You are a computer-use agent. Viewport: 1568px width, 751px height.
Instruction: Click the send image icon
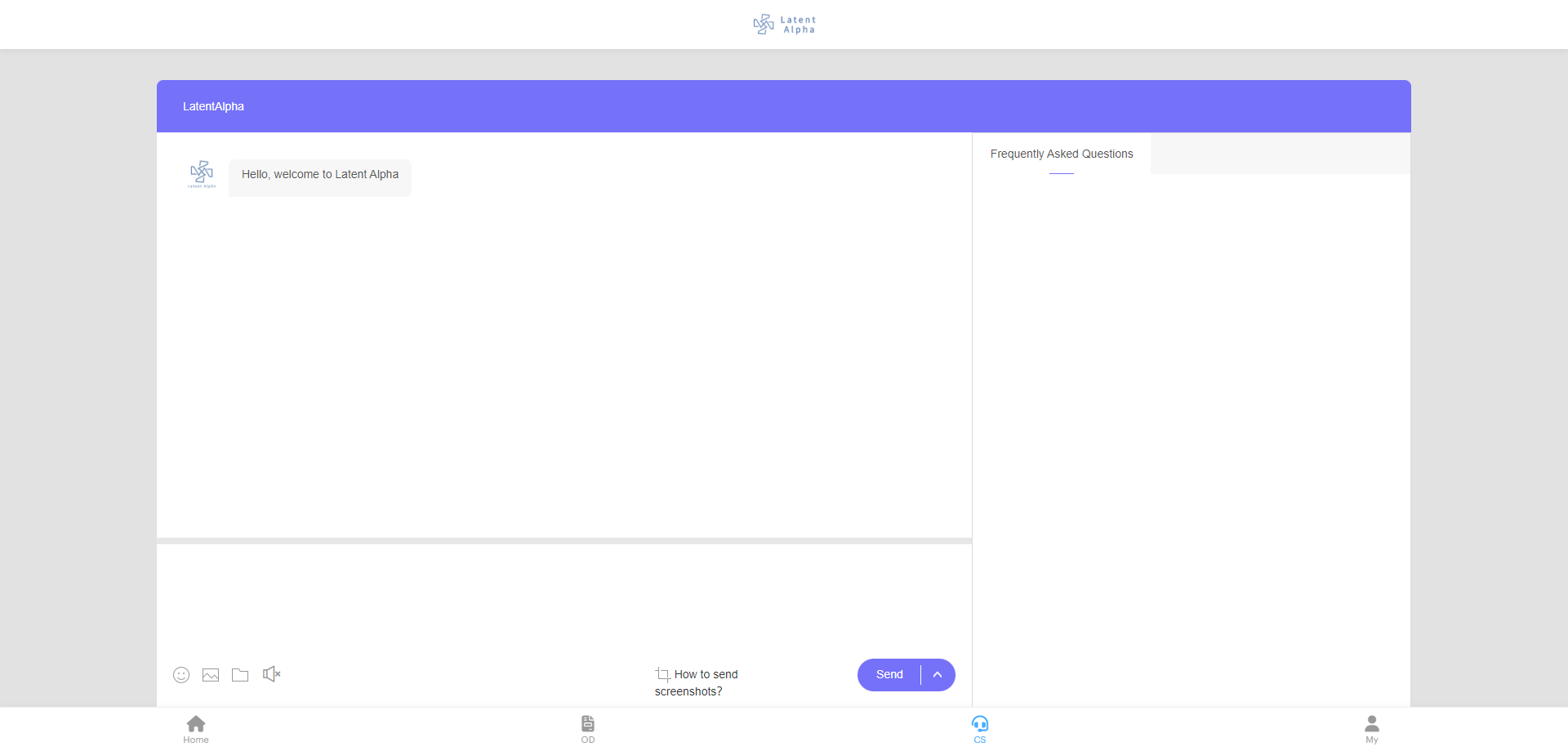point(211,675)
